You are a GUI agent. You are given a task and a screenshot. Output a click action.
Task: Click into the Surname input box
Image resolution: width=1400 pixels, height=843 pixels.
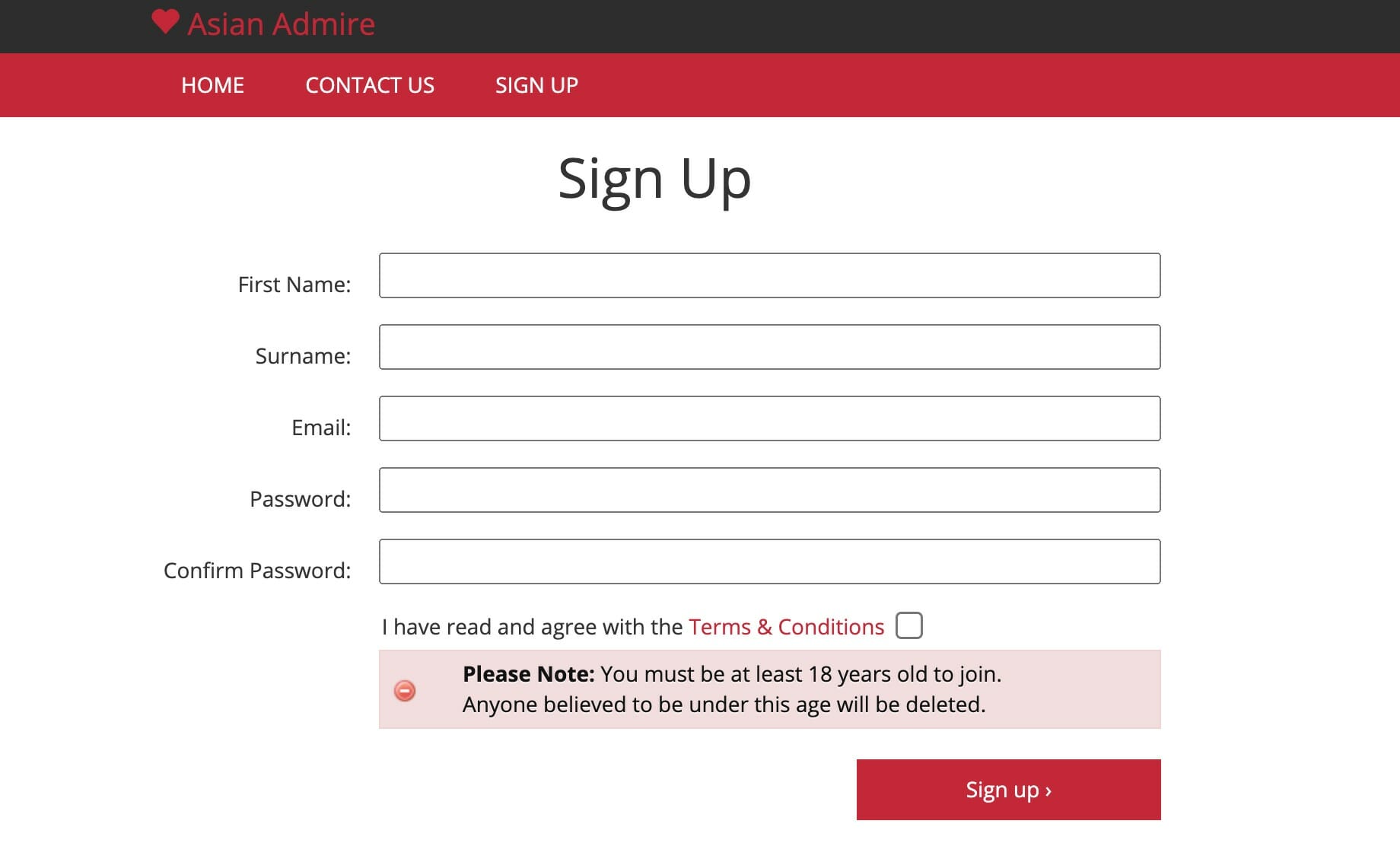(769, 347)
